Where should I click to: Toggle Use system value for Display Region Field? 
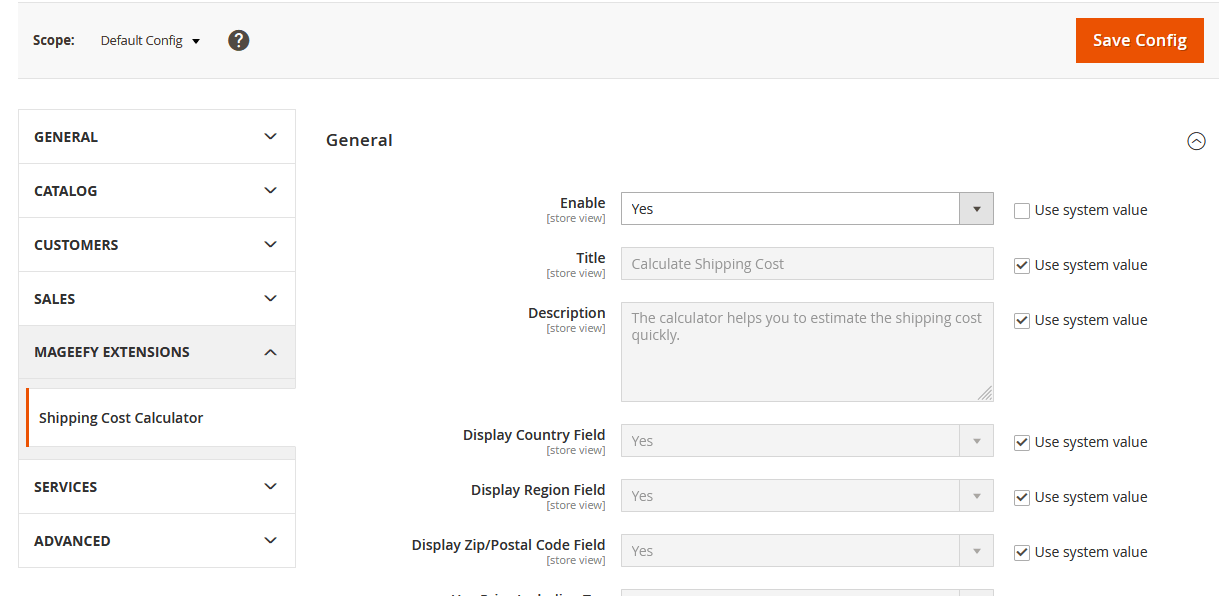point(1022,498)
